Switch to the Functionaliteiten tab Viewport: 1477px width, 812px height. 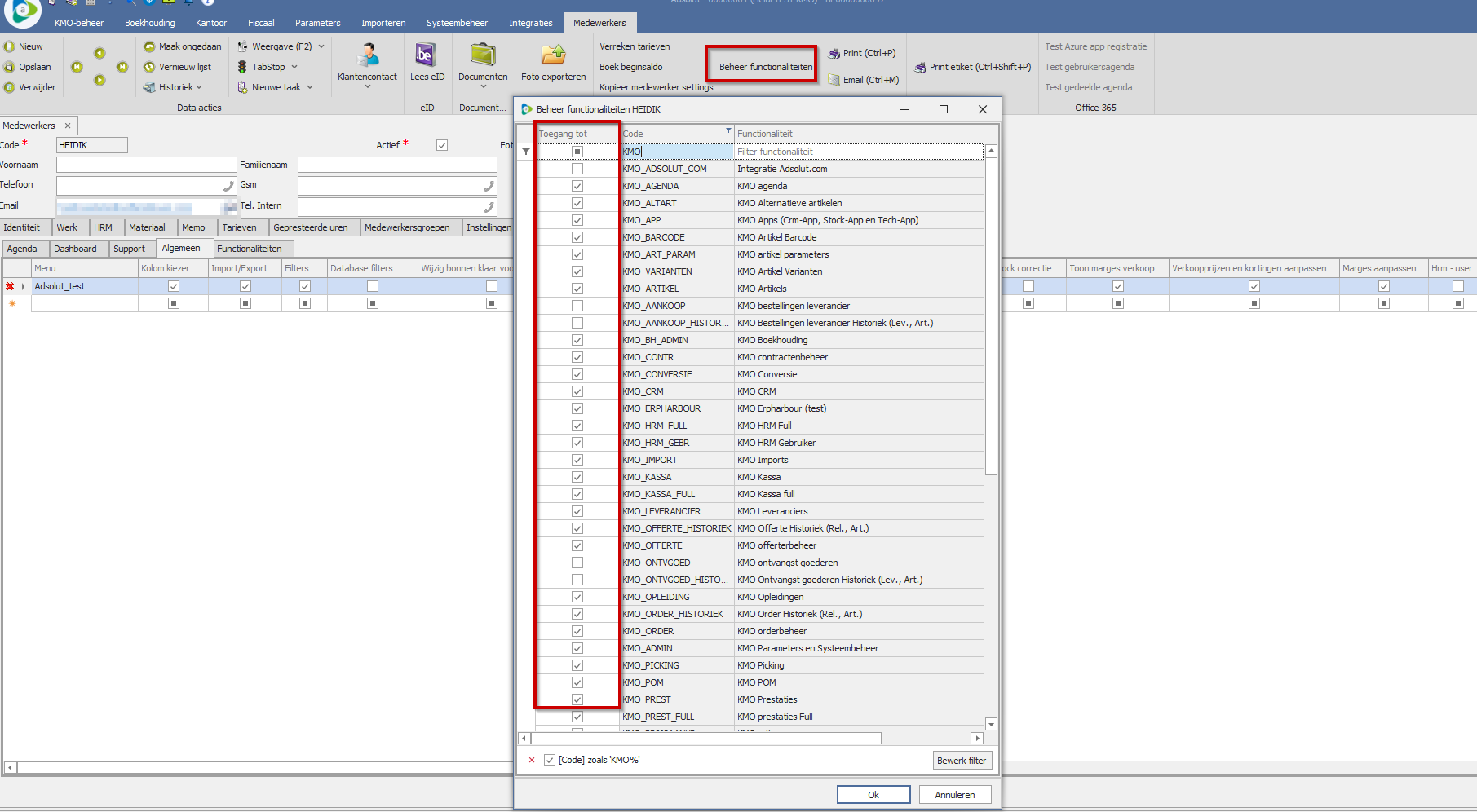click(250, 249)
